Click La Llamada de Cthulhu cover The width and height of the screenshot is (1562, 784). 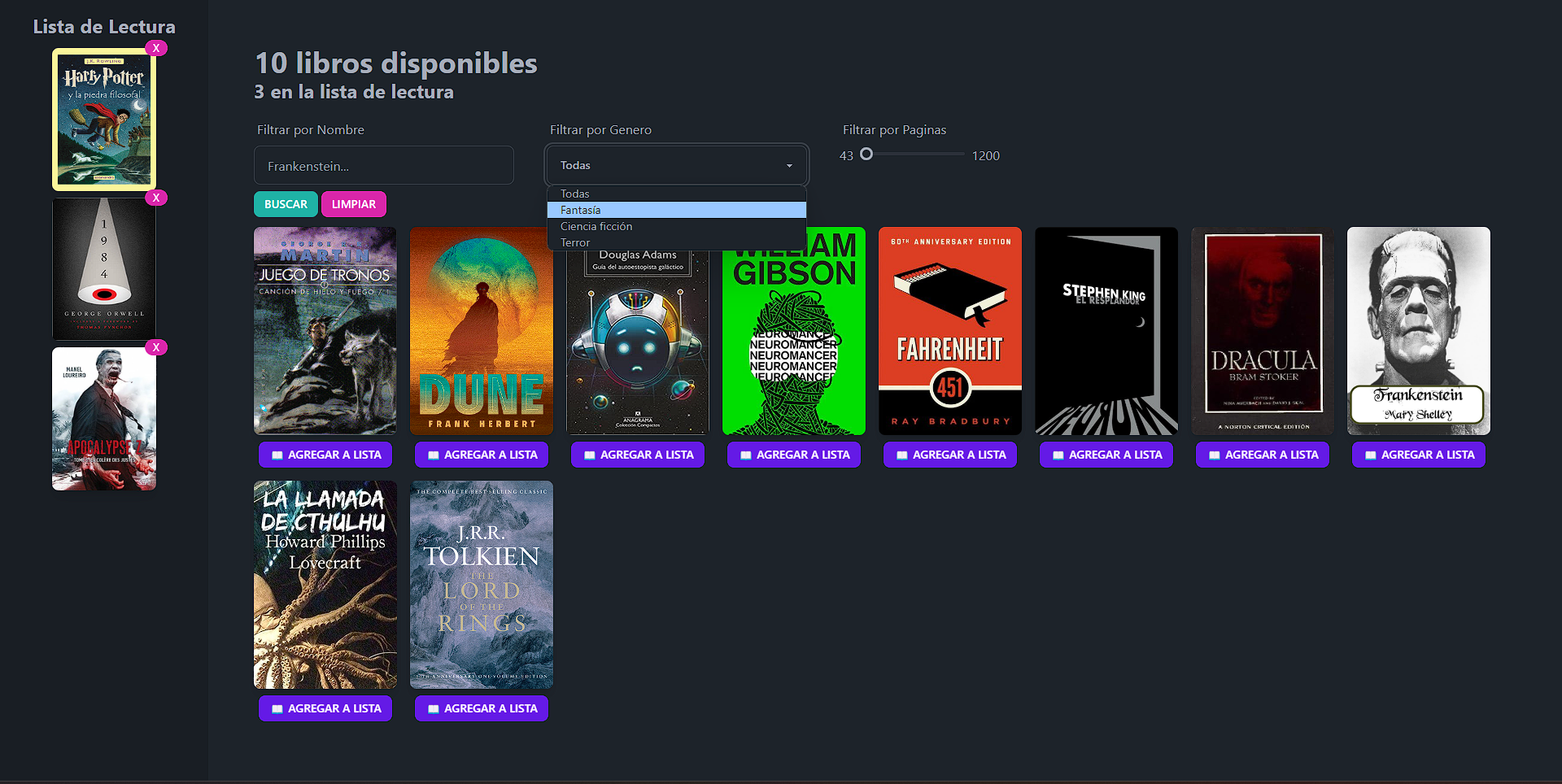pos(325,585)
